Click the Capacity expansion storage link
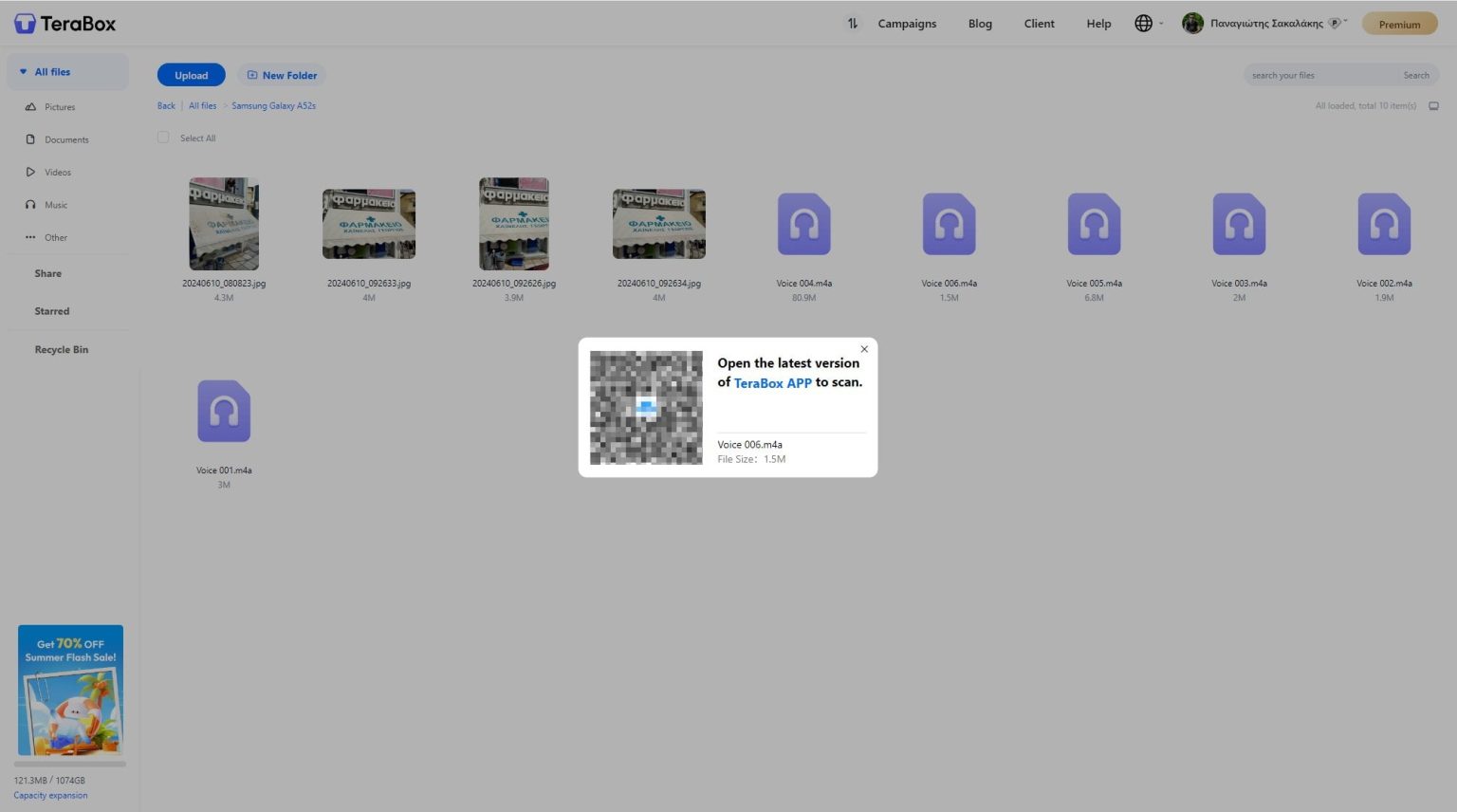The image size is (1457, 812). 48,795
